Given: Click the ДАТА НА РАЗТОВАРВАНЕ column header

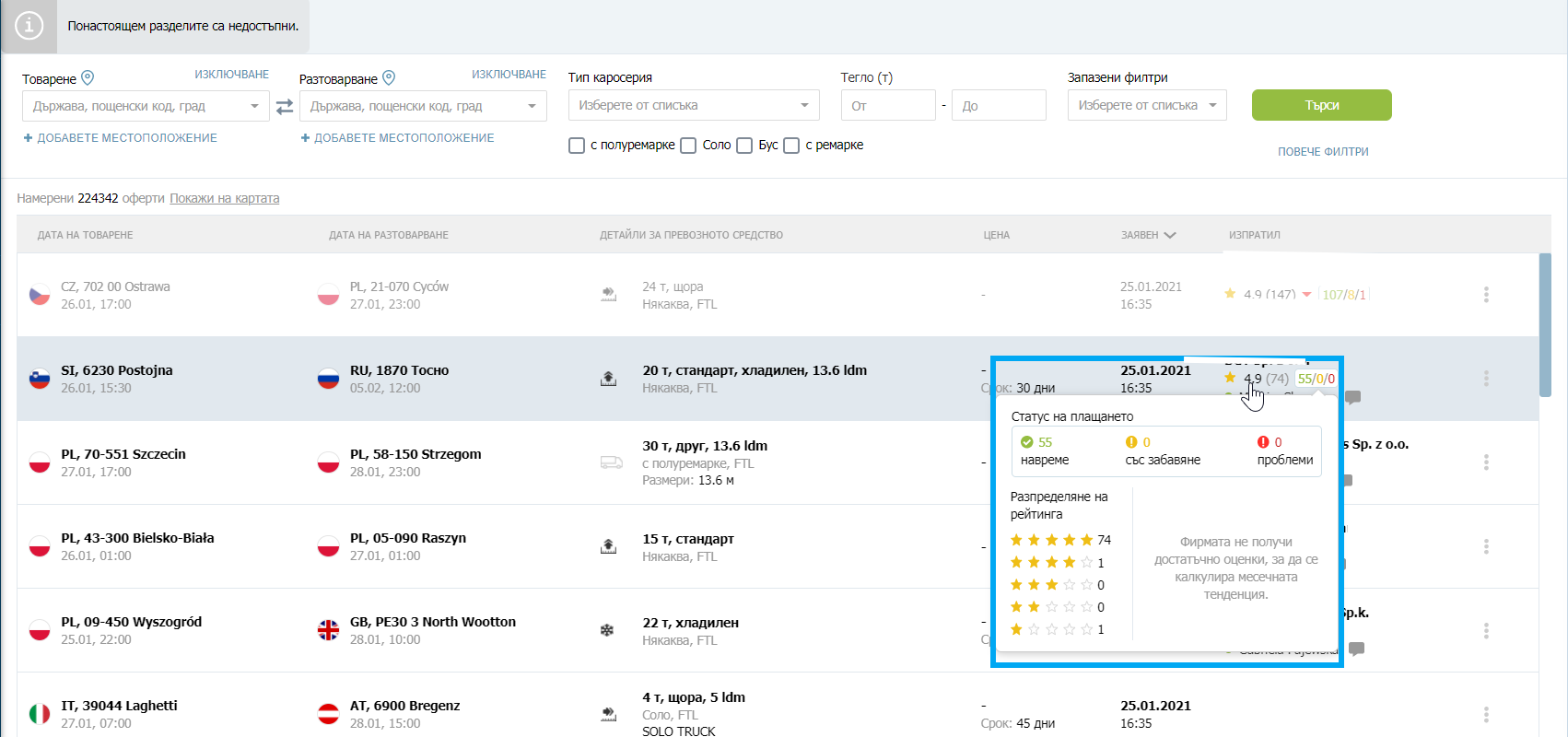Looking at the screenshot, I should pyautogui.click(x=389, y=235).
